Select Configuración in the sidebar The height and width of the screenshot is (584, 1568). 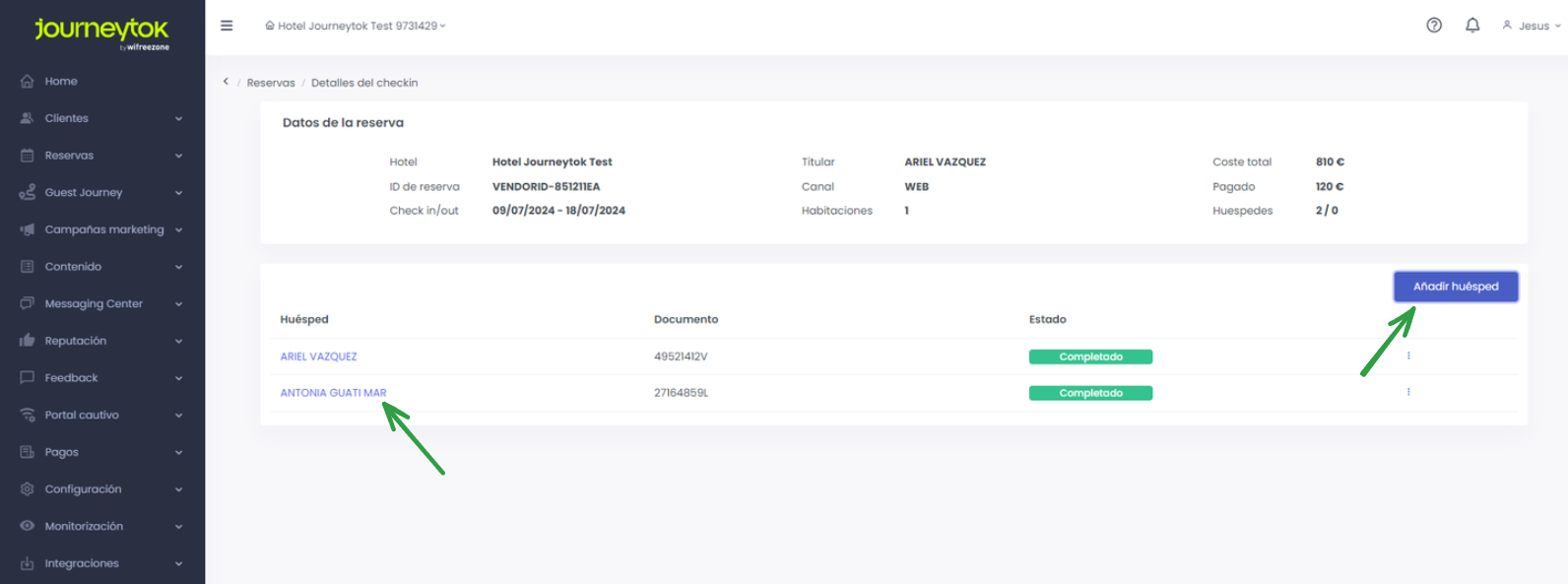tap(84, 489)
